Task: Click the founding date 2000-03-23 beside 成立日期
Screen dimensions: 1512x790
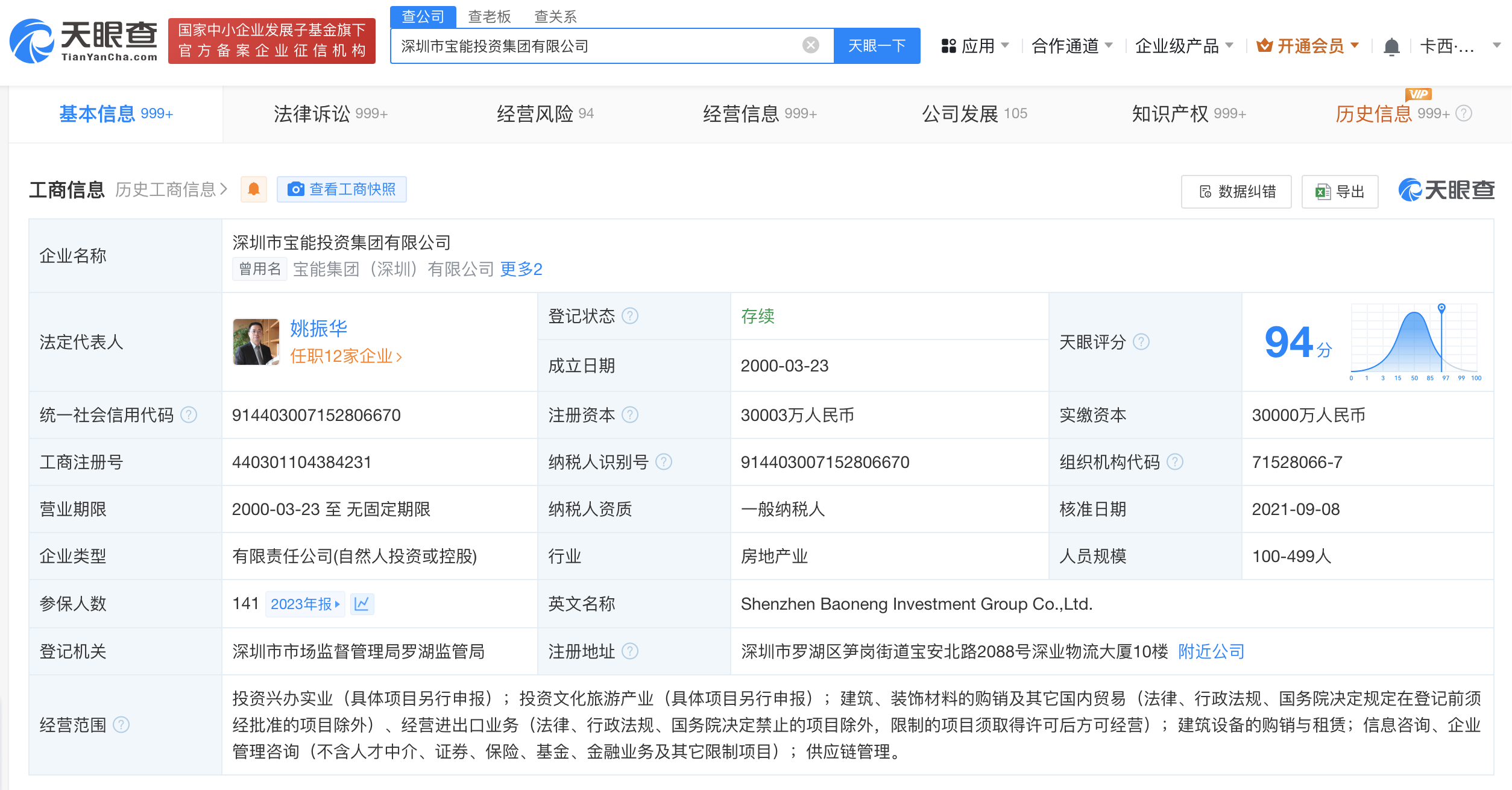Action: [x=784, y=365]
